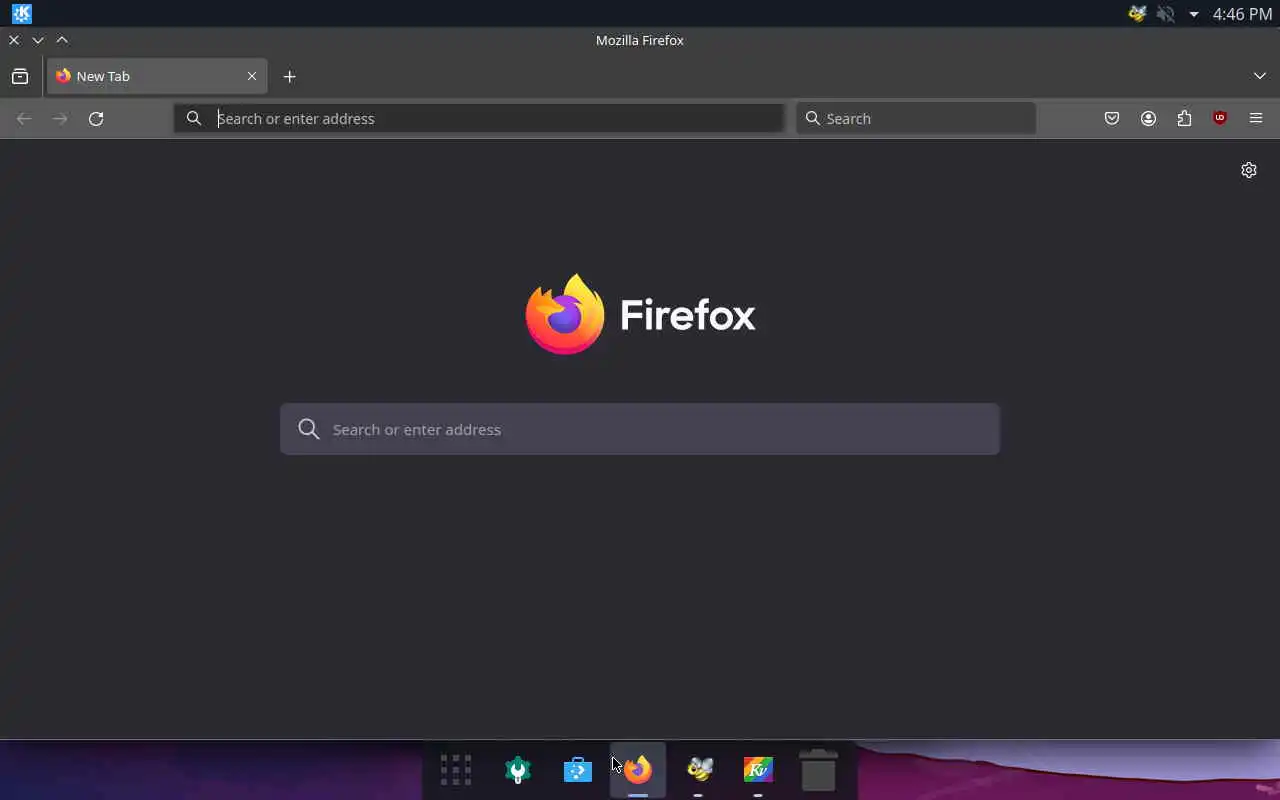Open the clock showing 4:46 PM

[x=1242, y=14]
